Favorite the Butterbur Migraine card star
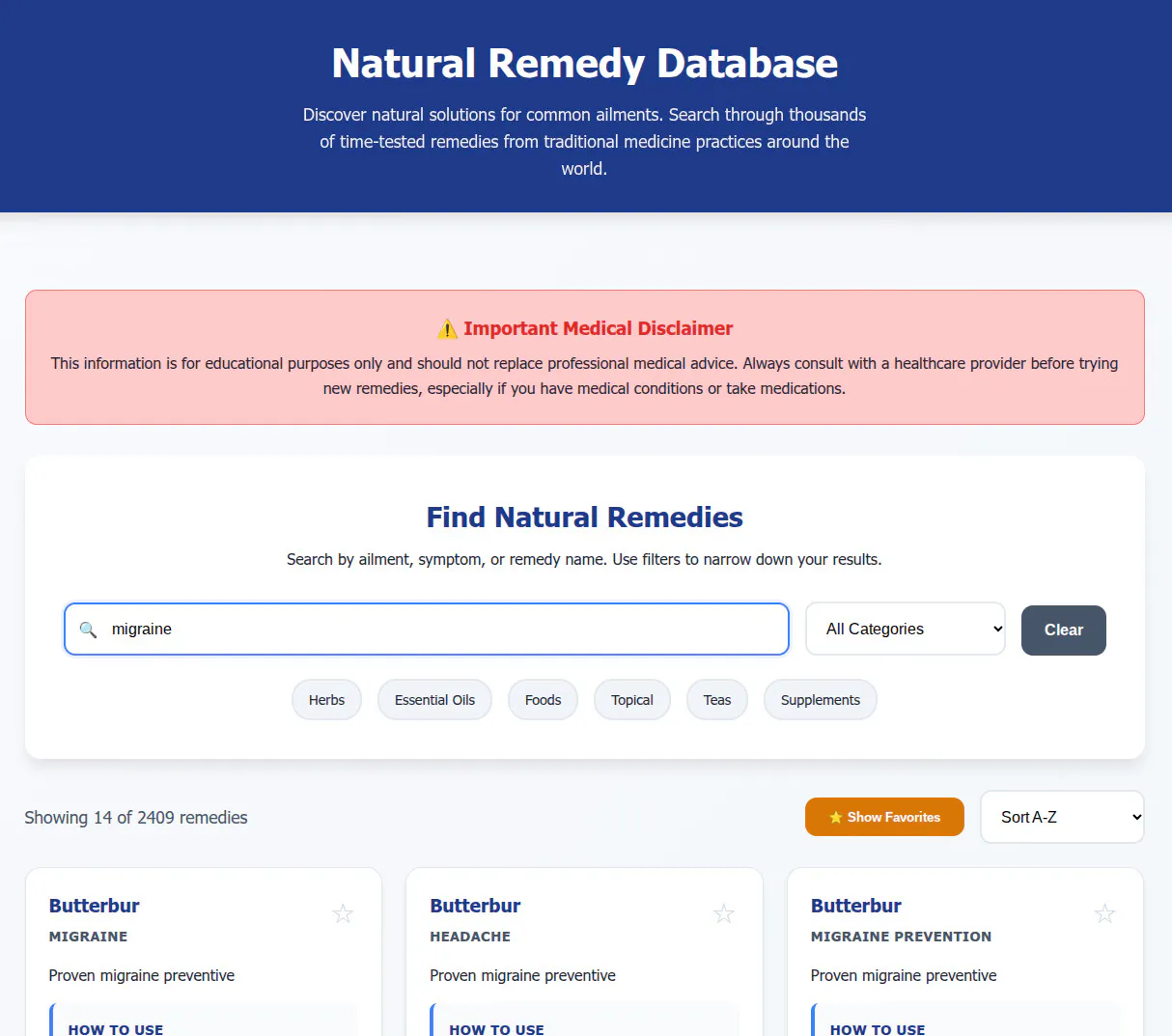 [x=343, y=913]
